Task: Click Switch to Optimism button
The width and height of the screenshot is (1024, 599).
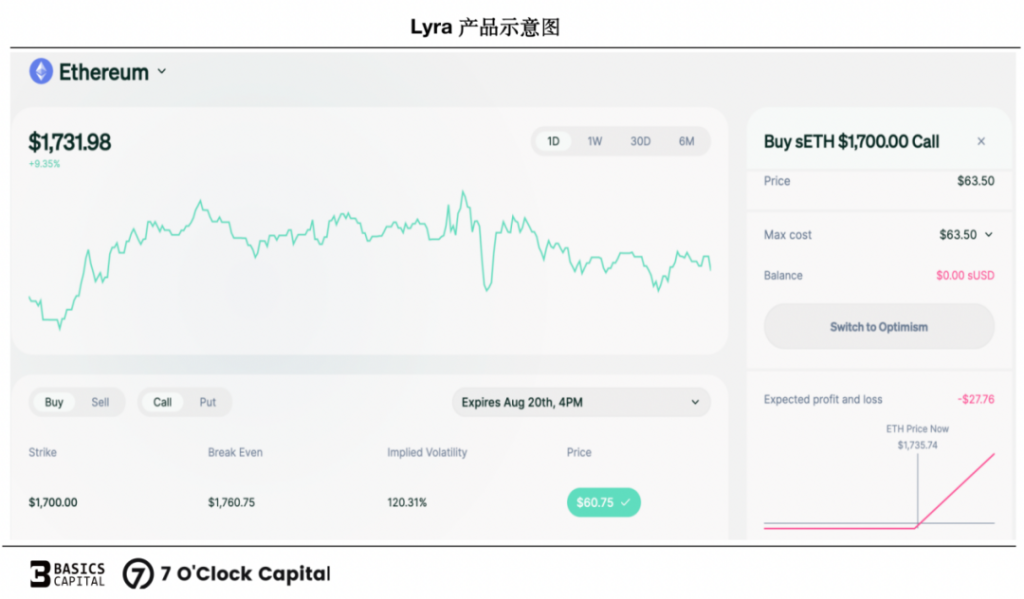Action: click(879, 327)
